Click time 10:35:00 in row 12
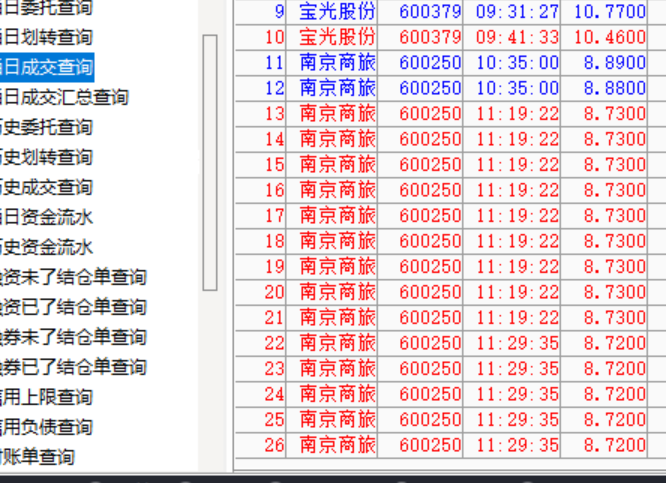 point(517,88)
